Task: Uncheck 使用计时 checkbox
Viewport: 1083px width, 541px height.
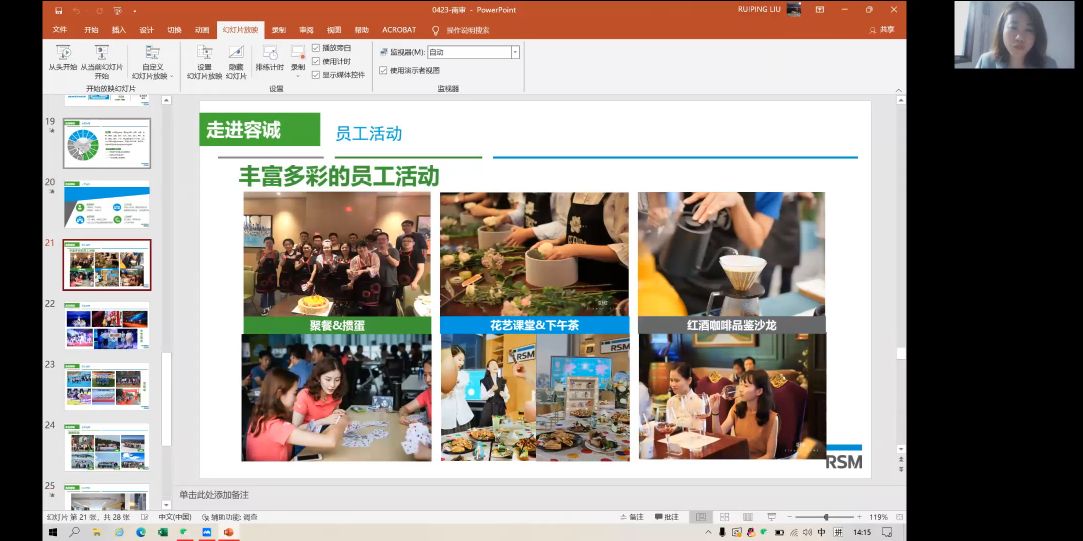Action: coord(316,61)
